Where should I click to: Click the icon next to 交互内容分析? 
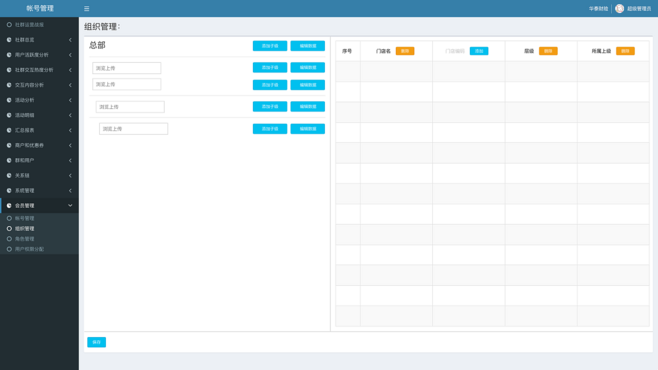pyautogui.click(x=9, y=85)
